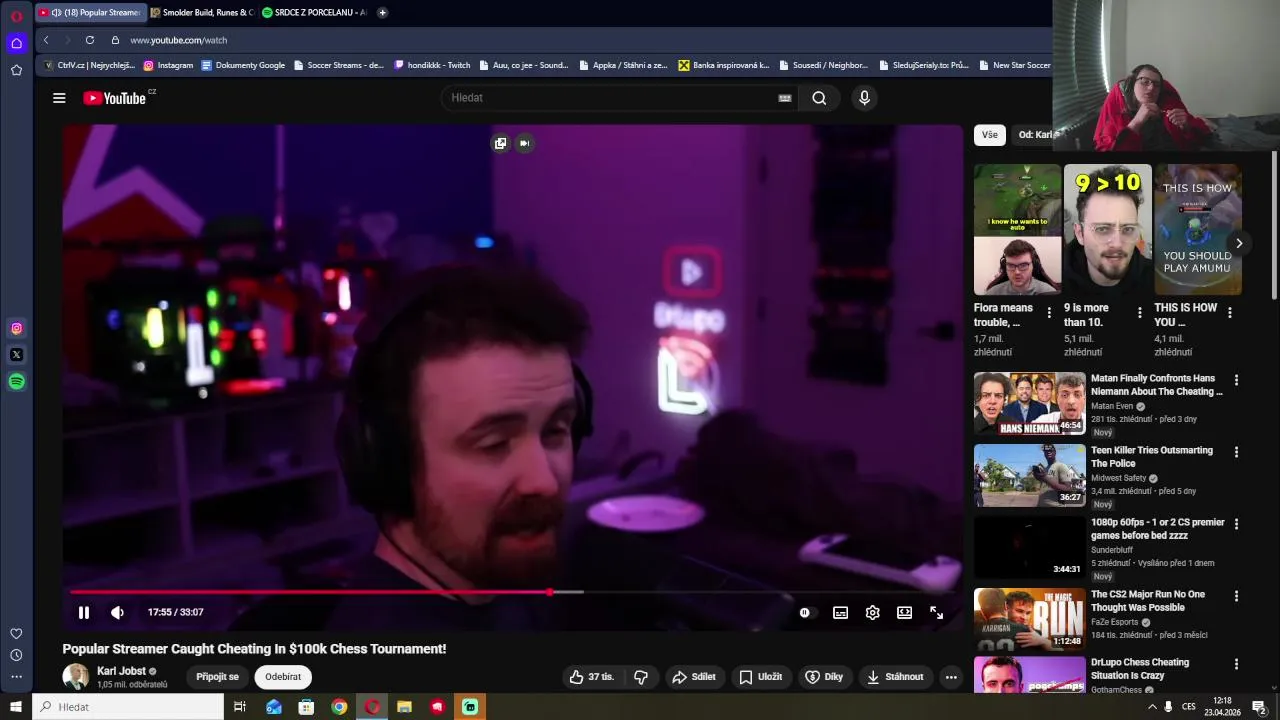This screenshot has width=1280, height=720.
Task: Open Windows Start menu
Action: tap(16, 707)
